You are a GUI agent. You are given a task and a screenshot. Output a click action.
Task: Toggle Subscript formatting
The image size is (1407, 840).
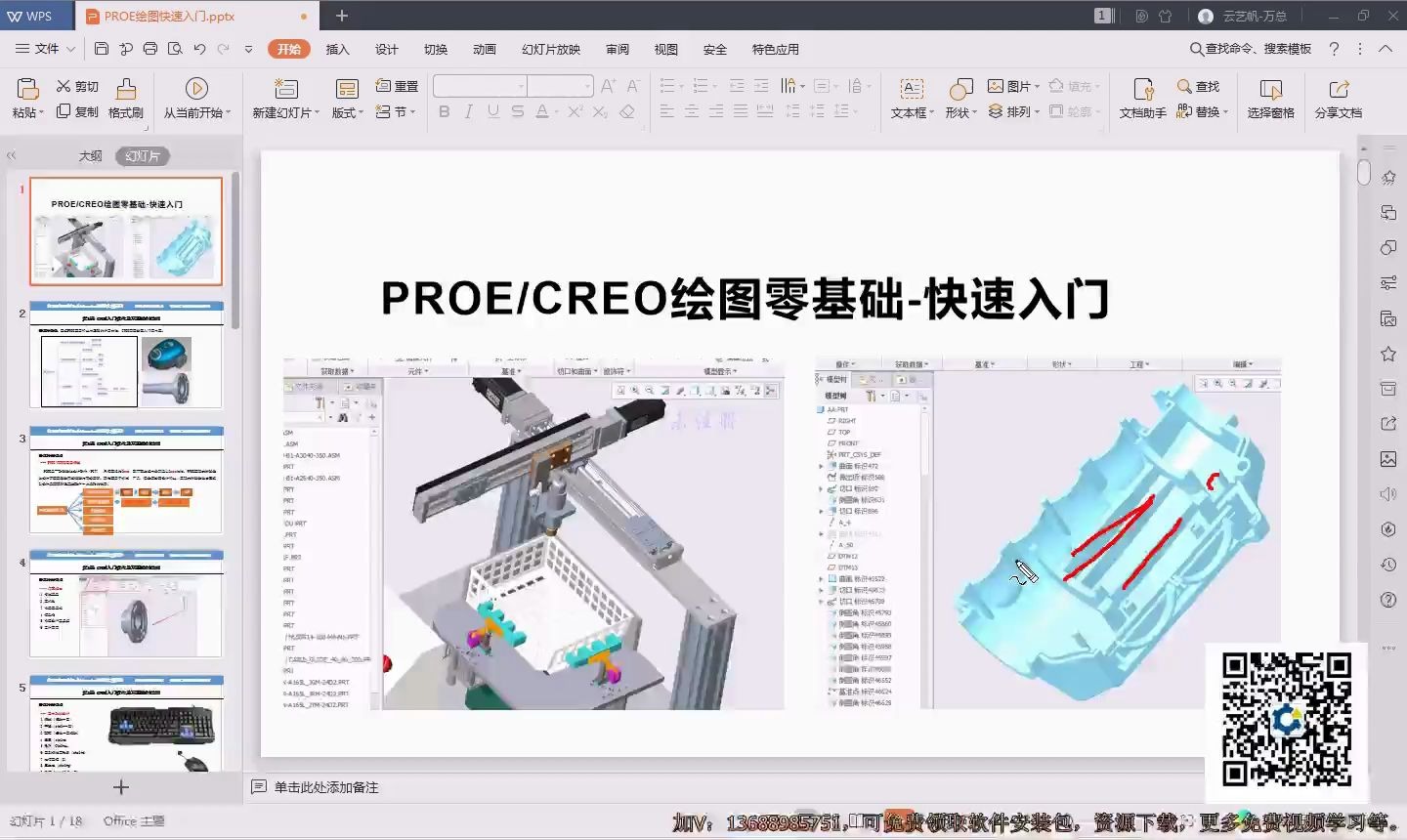601,112
